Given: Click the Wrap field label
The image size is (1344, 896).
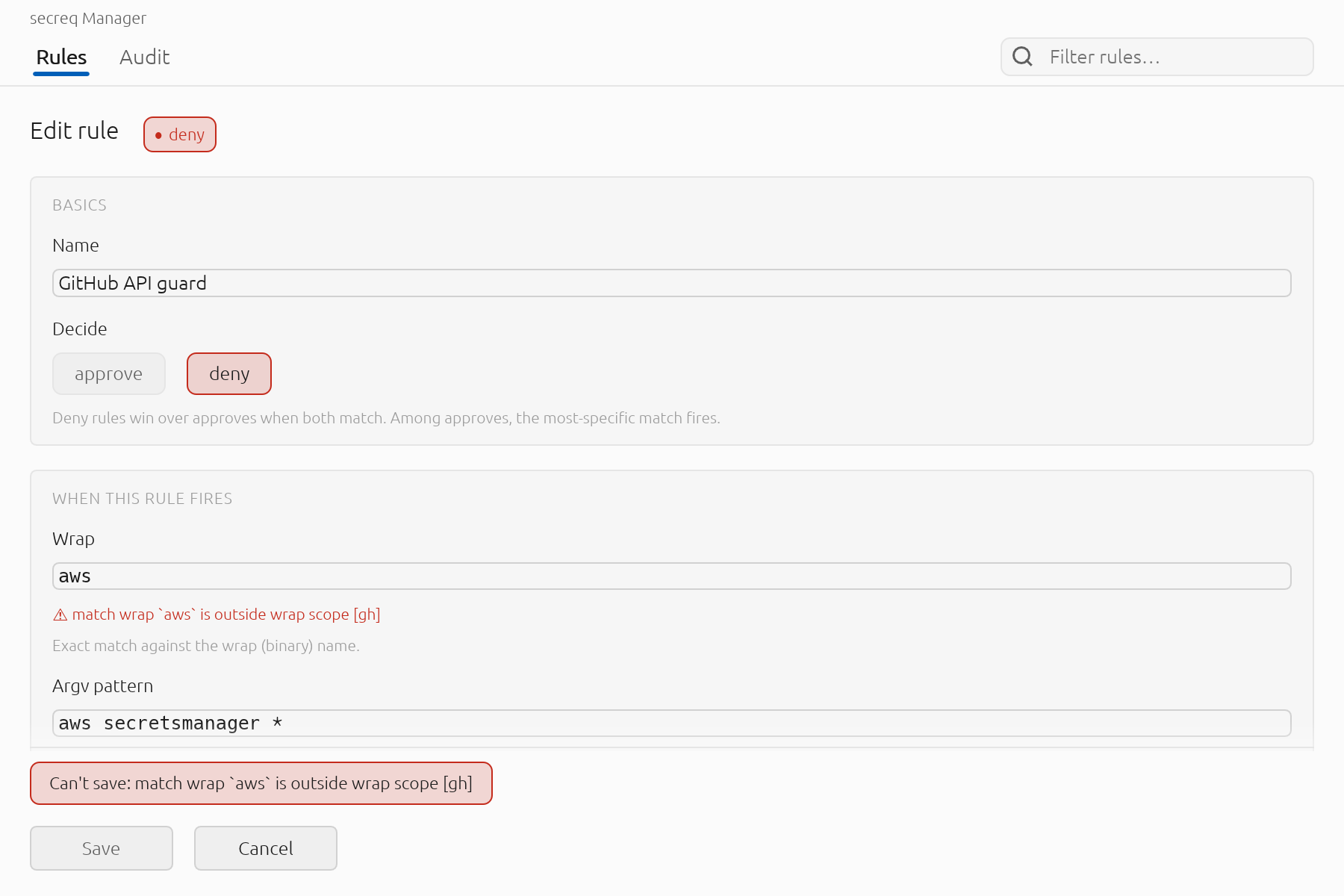Looking at the screenshot, I should point(74,539).
